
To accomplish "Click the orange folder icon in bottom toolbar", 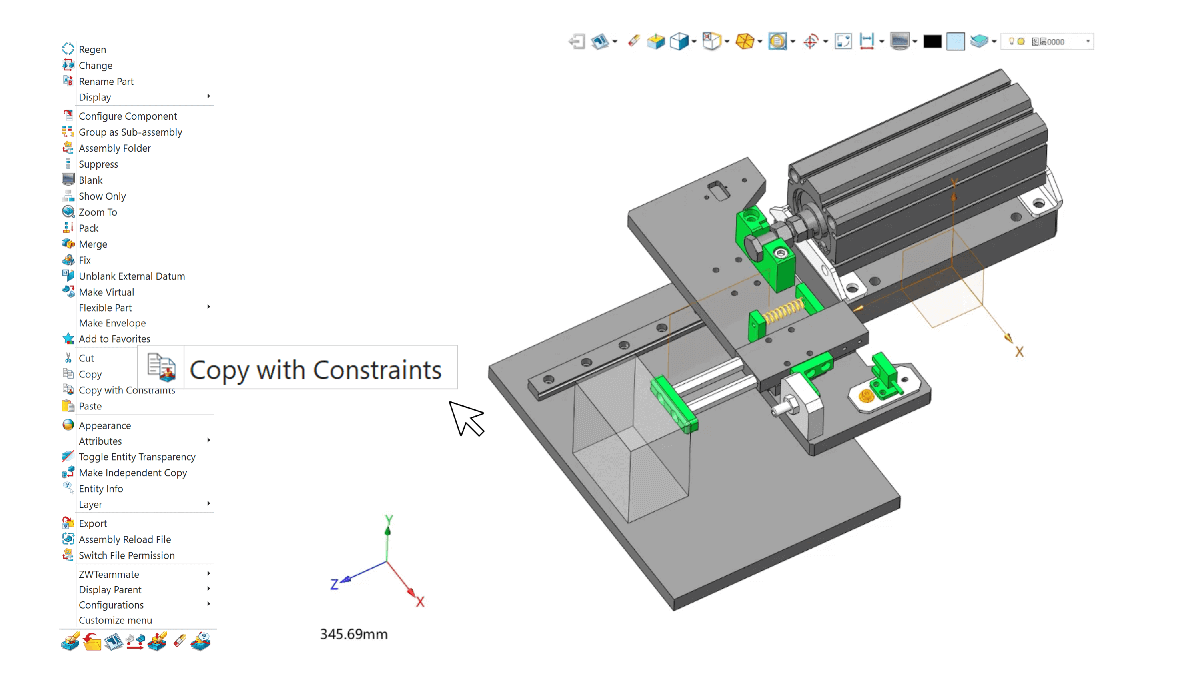I will click(x=92, y=642).
